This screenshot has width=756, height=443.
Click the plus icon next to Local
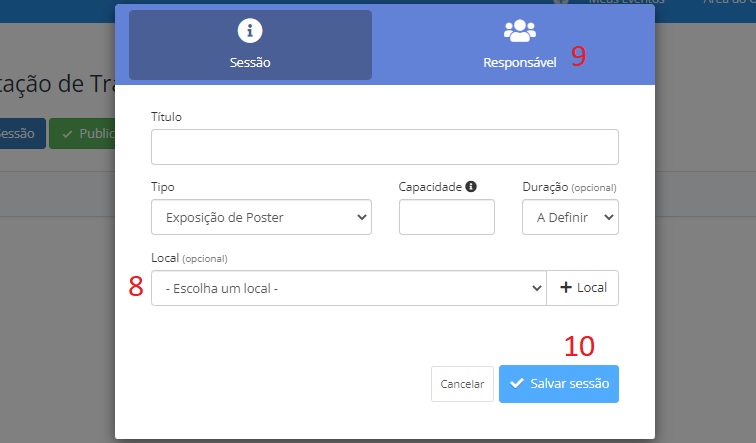566,287
